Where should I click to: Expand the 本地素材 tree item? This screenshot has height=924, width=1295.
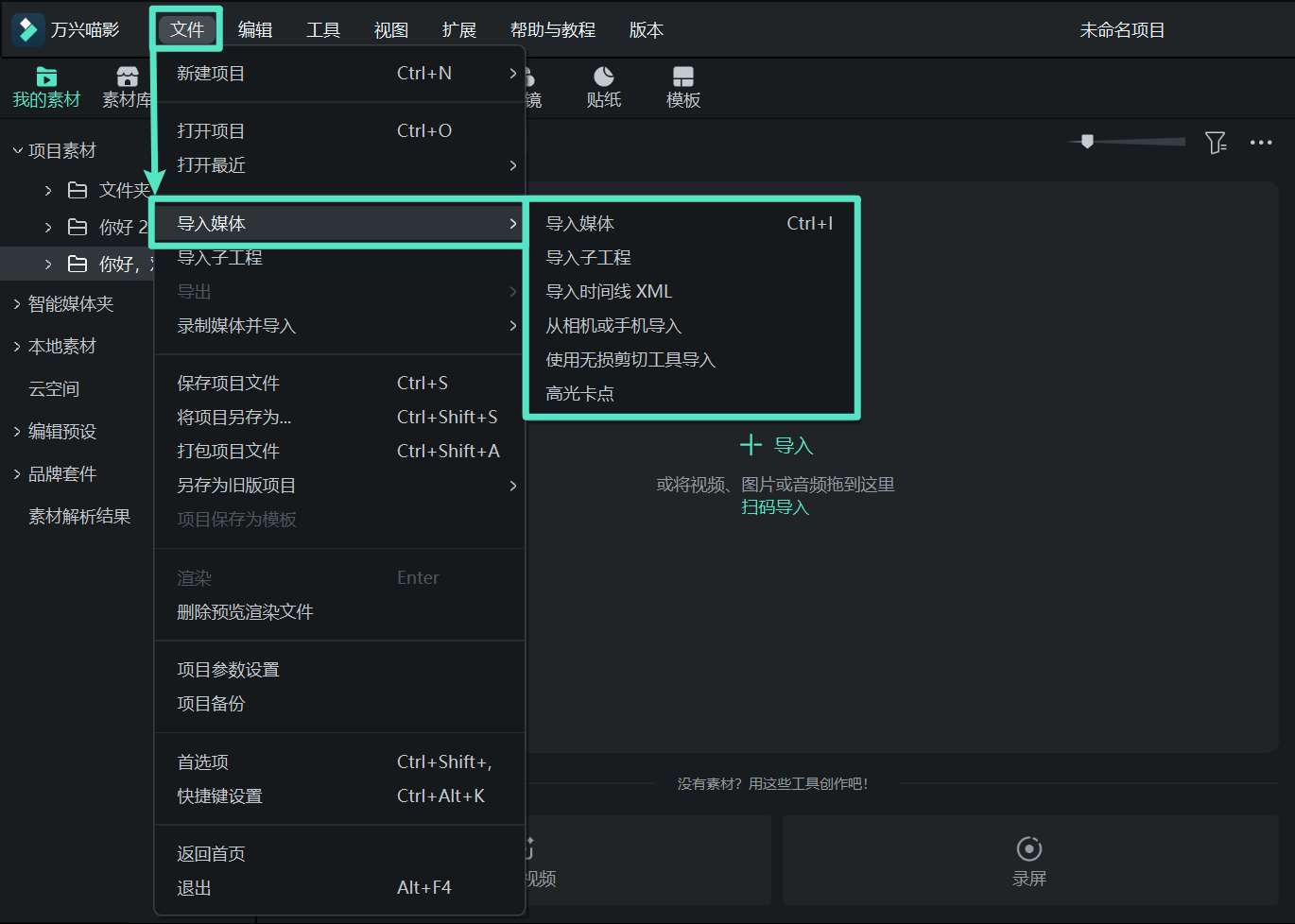click(x=17, y=346)
